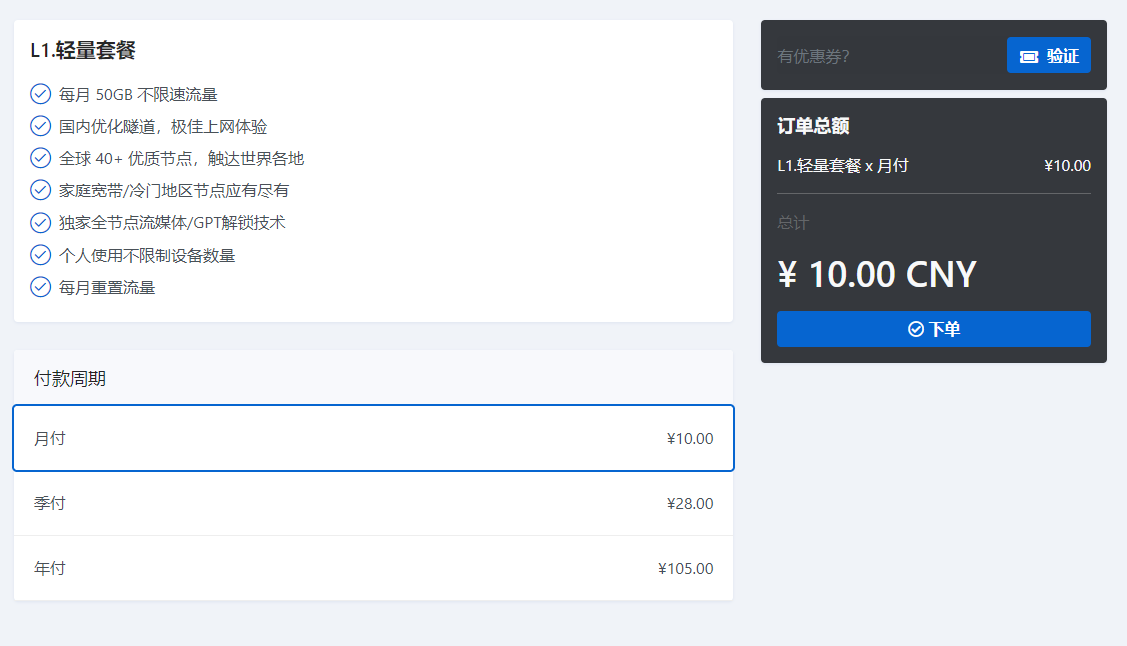Click the L1.轻量套餐 x 月付 order line

pos(843,166)
